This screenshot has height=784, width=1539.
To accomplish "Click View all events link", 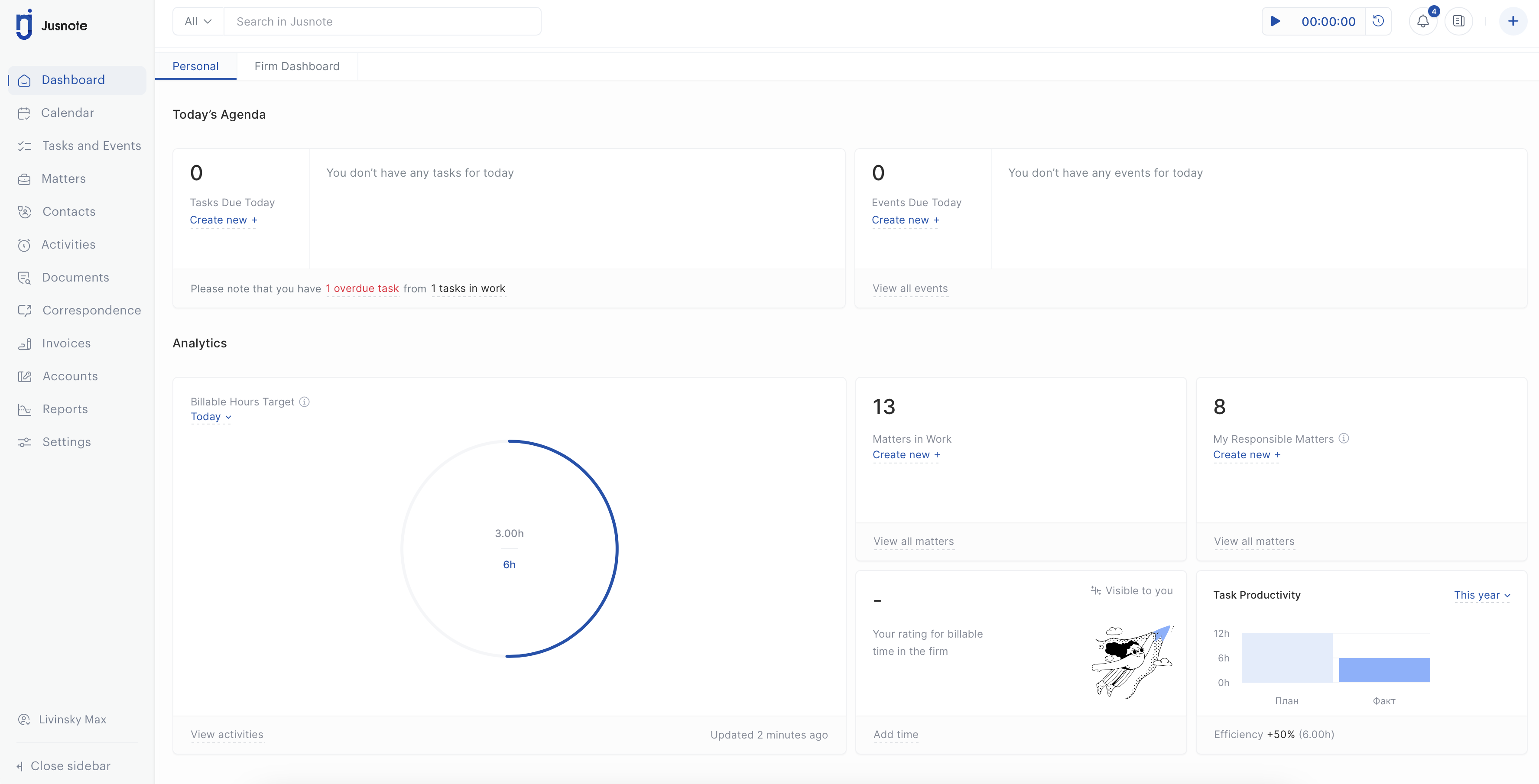I will 910,288.
